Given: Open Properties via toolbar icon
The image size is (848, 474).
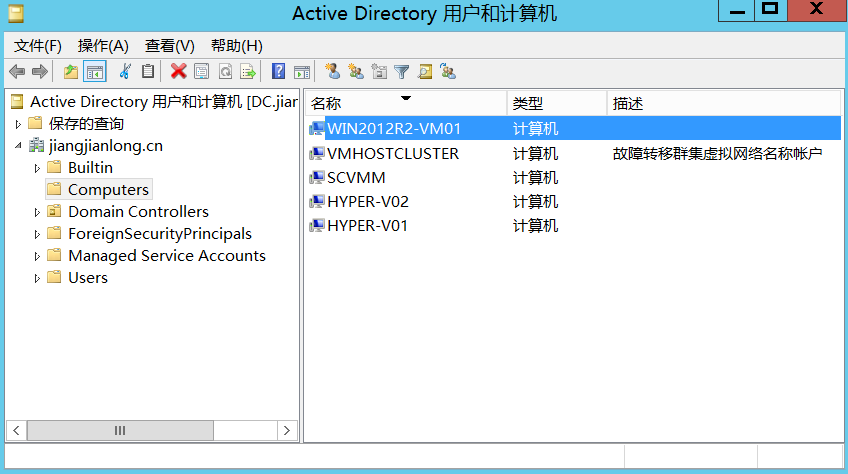Looking at the screenshot, I should pyautogui.click(x=202, y=71).
